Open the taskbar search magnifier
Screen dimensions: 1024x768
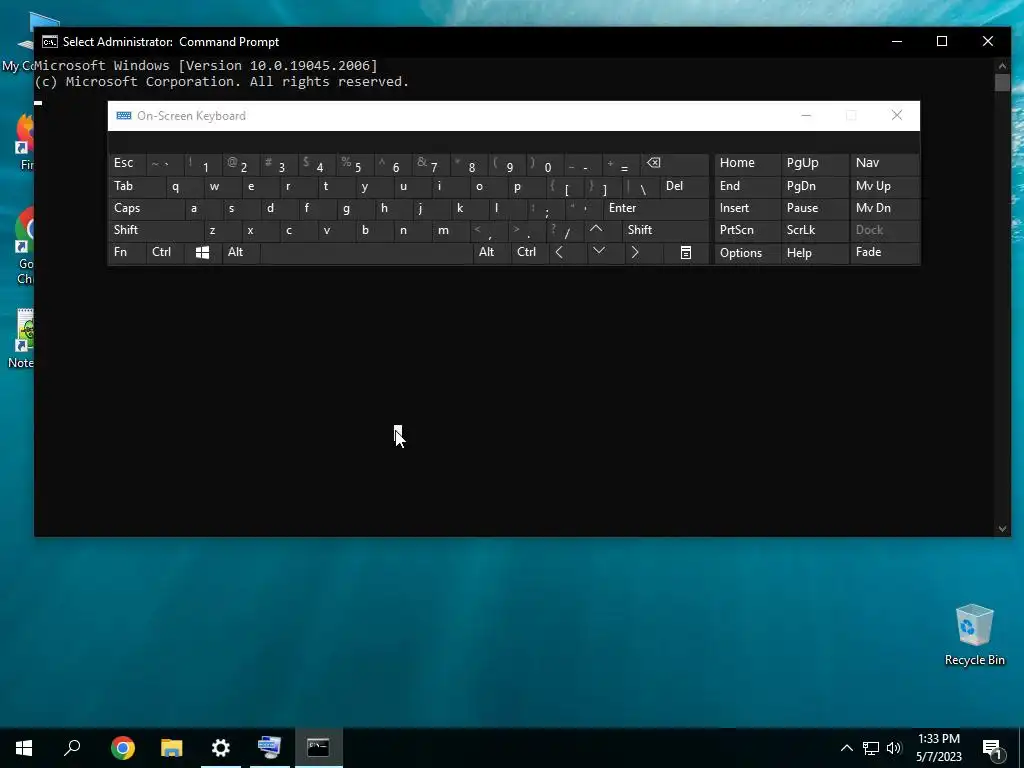[x=72, y=748]
